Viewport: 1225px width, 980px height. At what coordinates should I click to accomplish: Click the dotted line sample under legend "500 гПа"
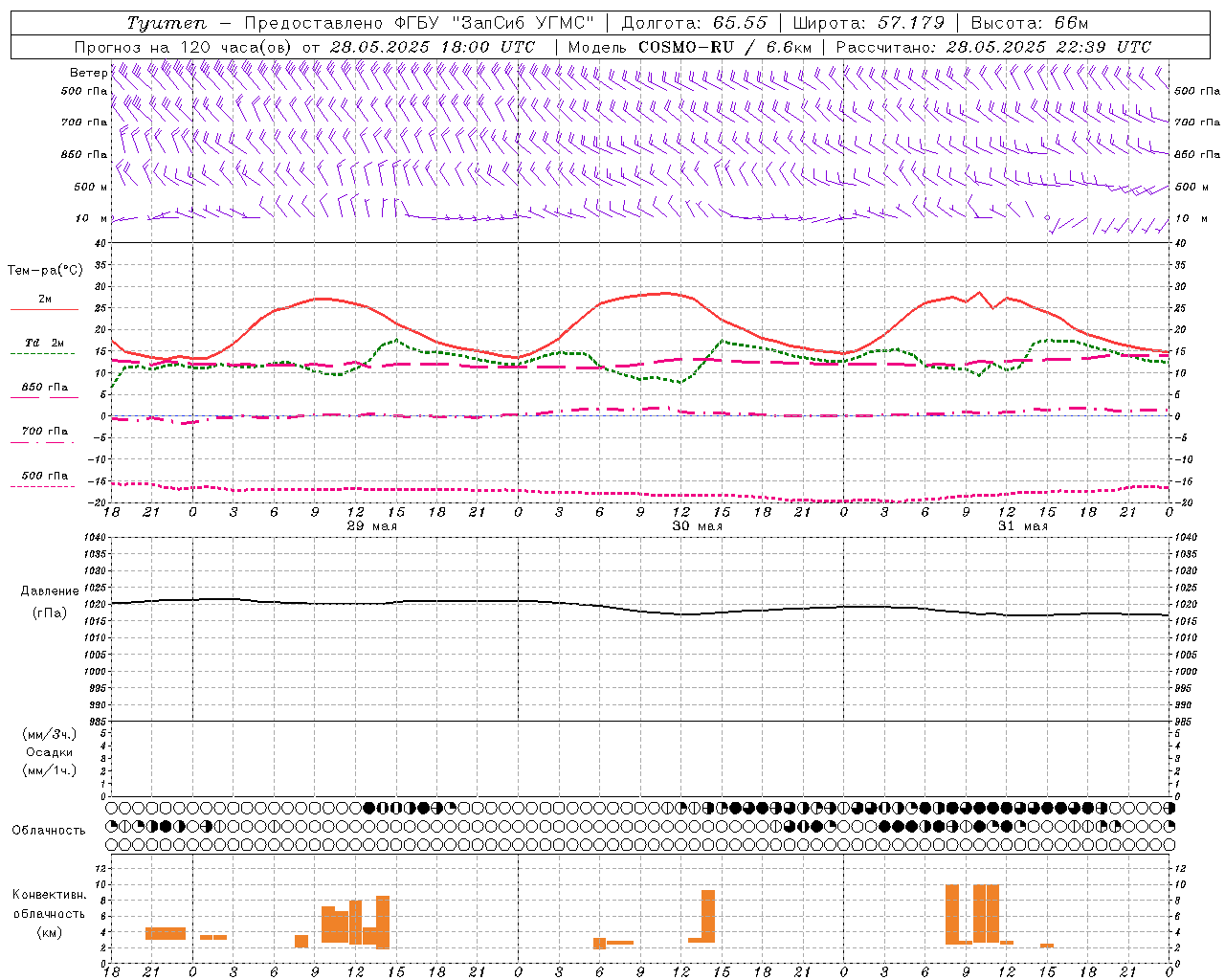[42, 486]
